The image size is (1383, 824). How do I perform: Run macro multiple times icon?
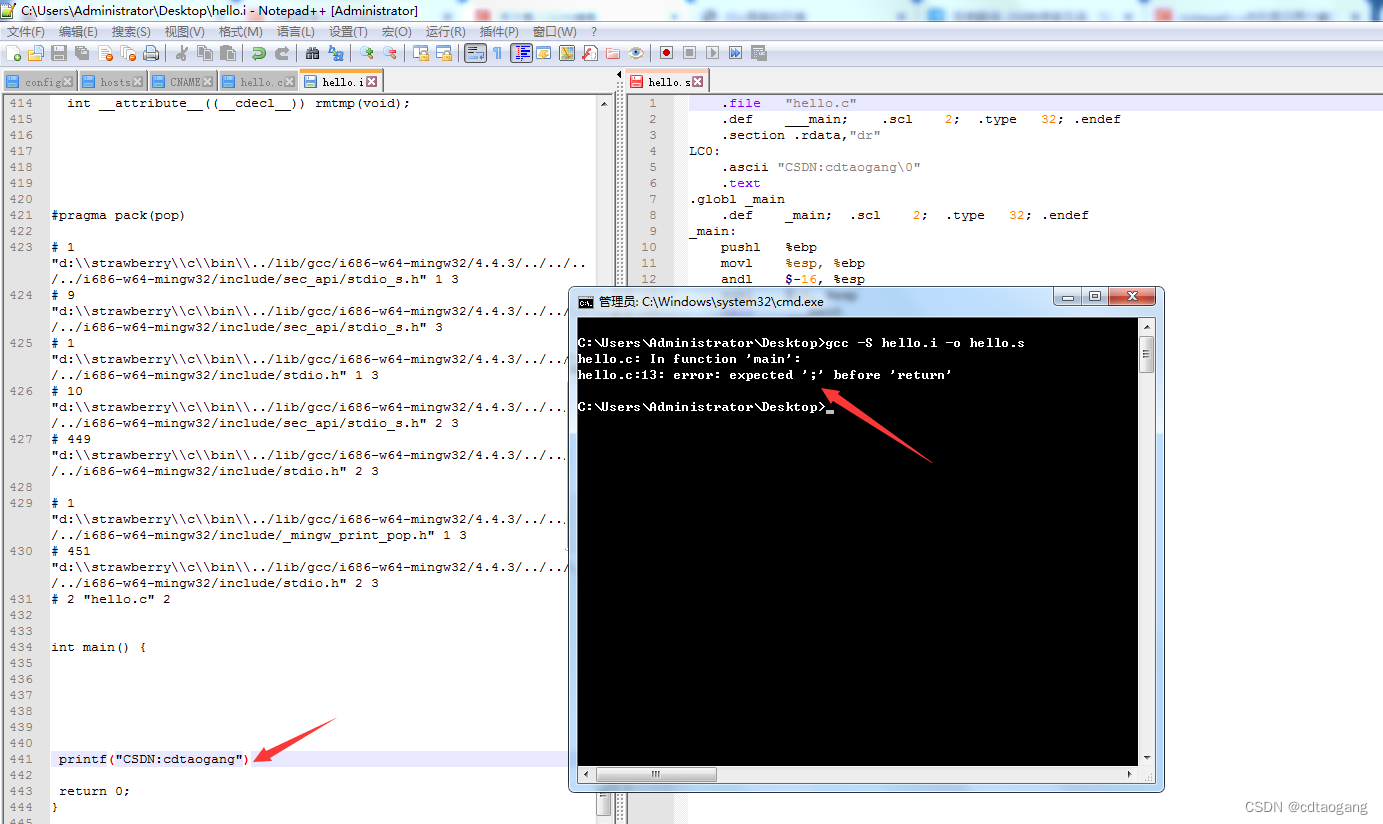[736, 53]
